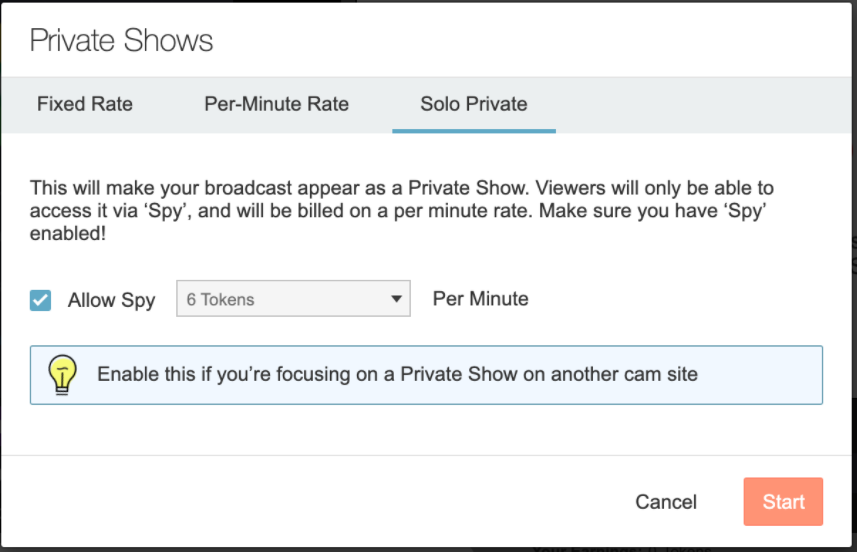
Task: Click the dialog footer left of Cancel
Action: (x=300, y=502)
